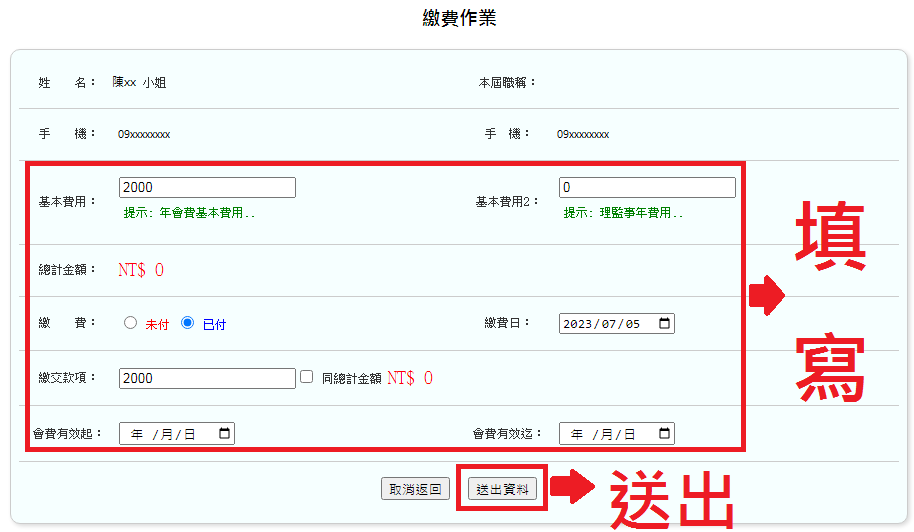
Task: Tick the 同總計金額 checkbox
Action: tap(307, 377)
